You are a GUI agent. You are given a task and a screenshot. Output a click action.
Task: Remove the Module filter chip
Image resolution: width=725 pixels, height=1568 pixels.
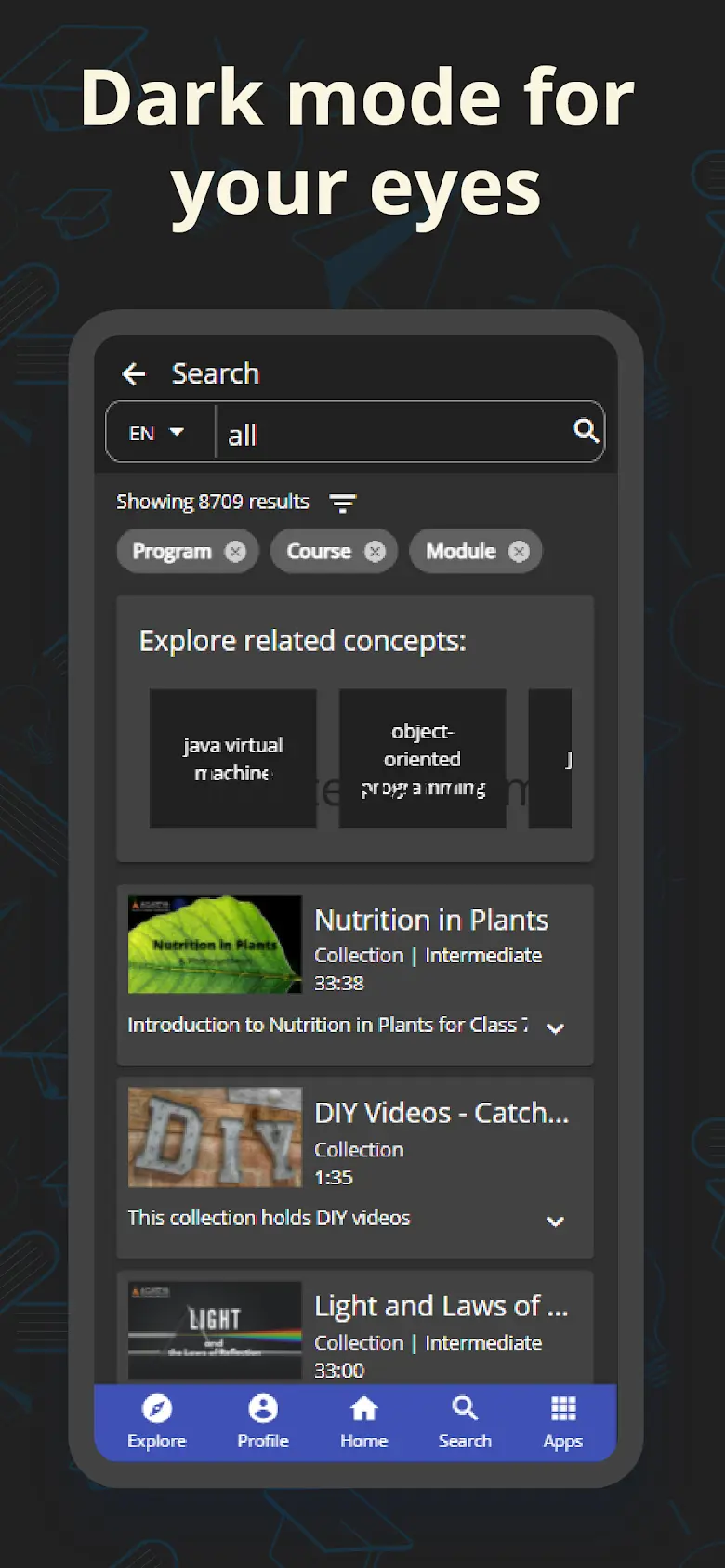[519, 552]
